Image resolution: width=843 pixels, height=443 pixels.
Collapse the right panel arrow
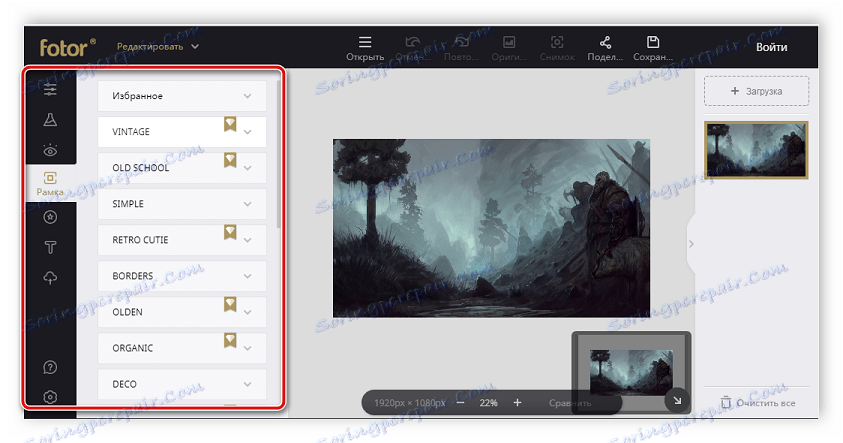691,244
